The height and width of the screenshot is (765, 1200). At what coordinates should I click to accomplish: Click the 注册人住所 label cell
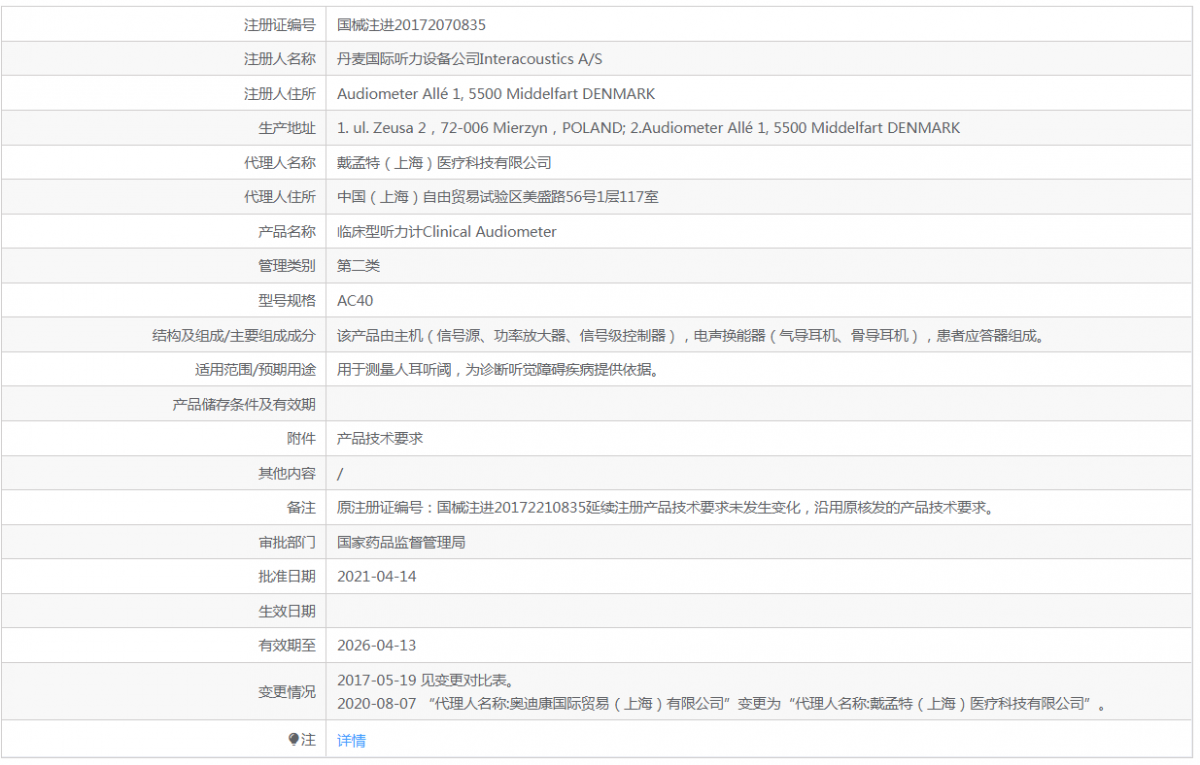click(164, 94)
